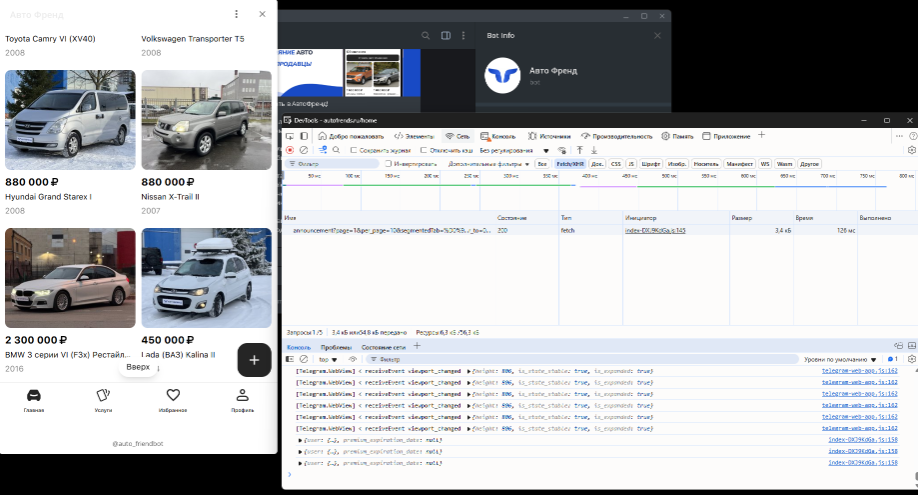Click the search icon in Telegram chat header
Screen dimensions: 918x495
click(x=425, y=36)
